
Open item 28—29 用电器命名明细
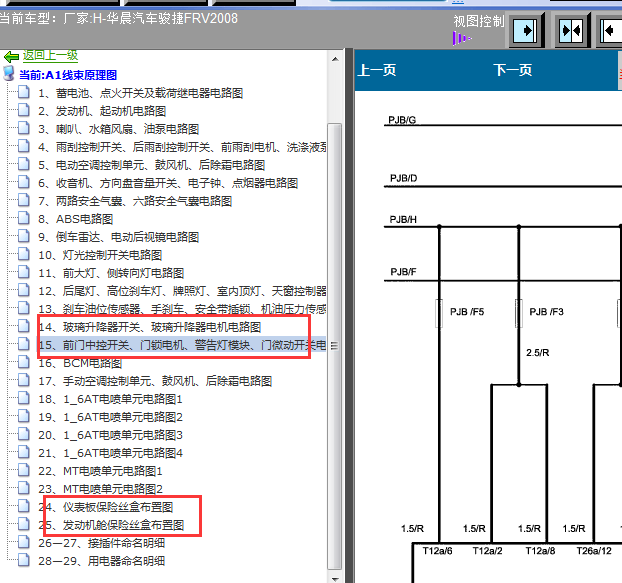102,561
